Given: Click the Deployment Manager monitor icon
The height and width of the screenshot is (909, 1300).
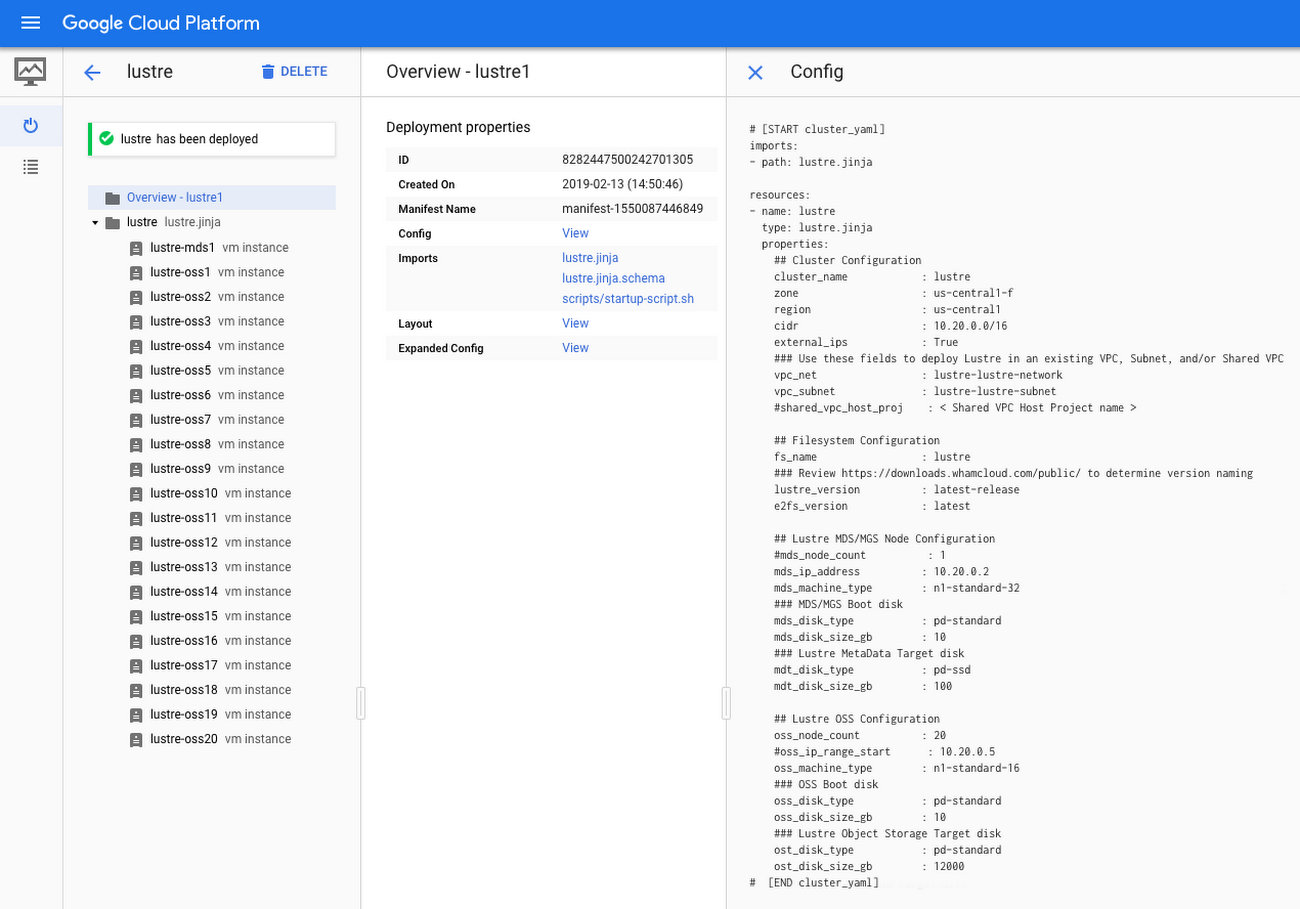Looking at the screenshot, I should coord(31,72).
